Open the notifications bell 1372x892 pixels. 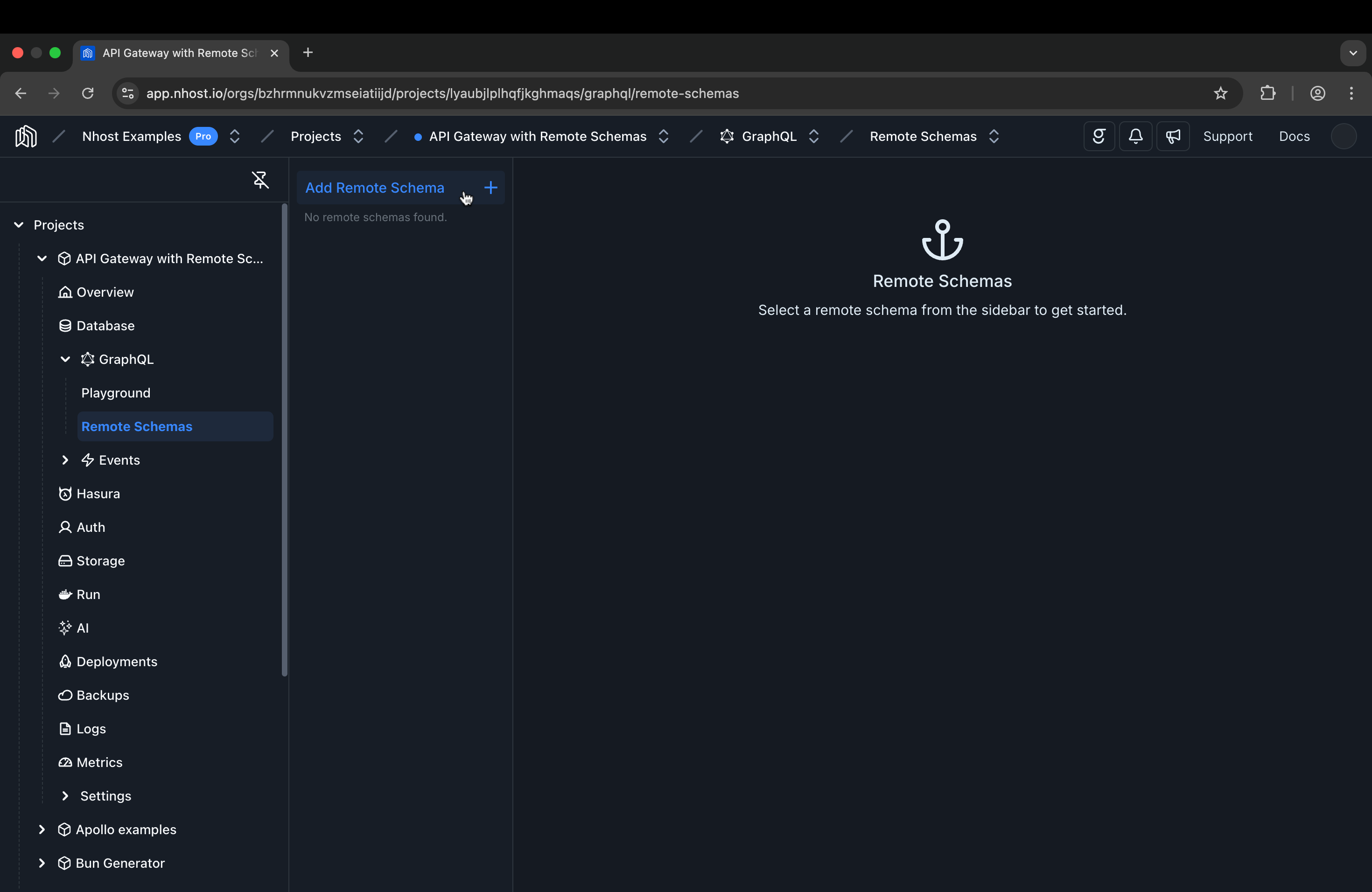(x=1135, y=136)
